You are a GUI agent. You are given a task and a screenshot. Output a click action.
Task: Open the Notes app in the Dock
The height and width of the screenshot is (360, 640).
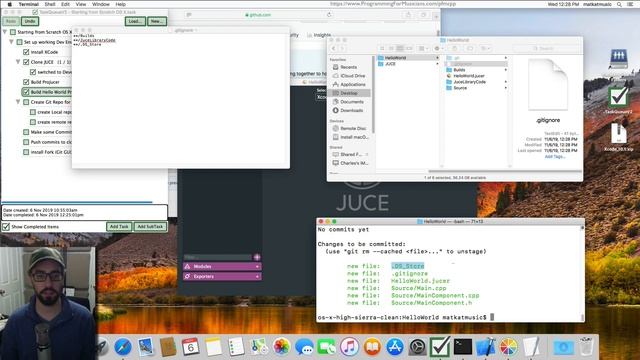tap(213, 347)
